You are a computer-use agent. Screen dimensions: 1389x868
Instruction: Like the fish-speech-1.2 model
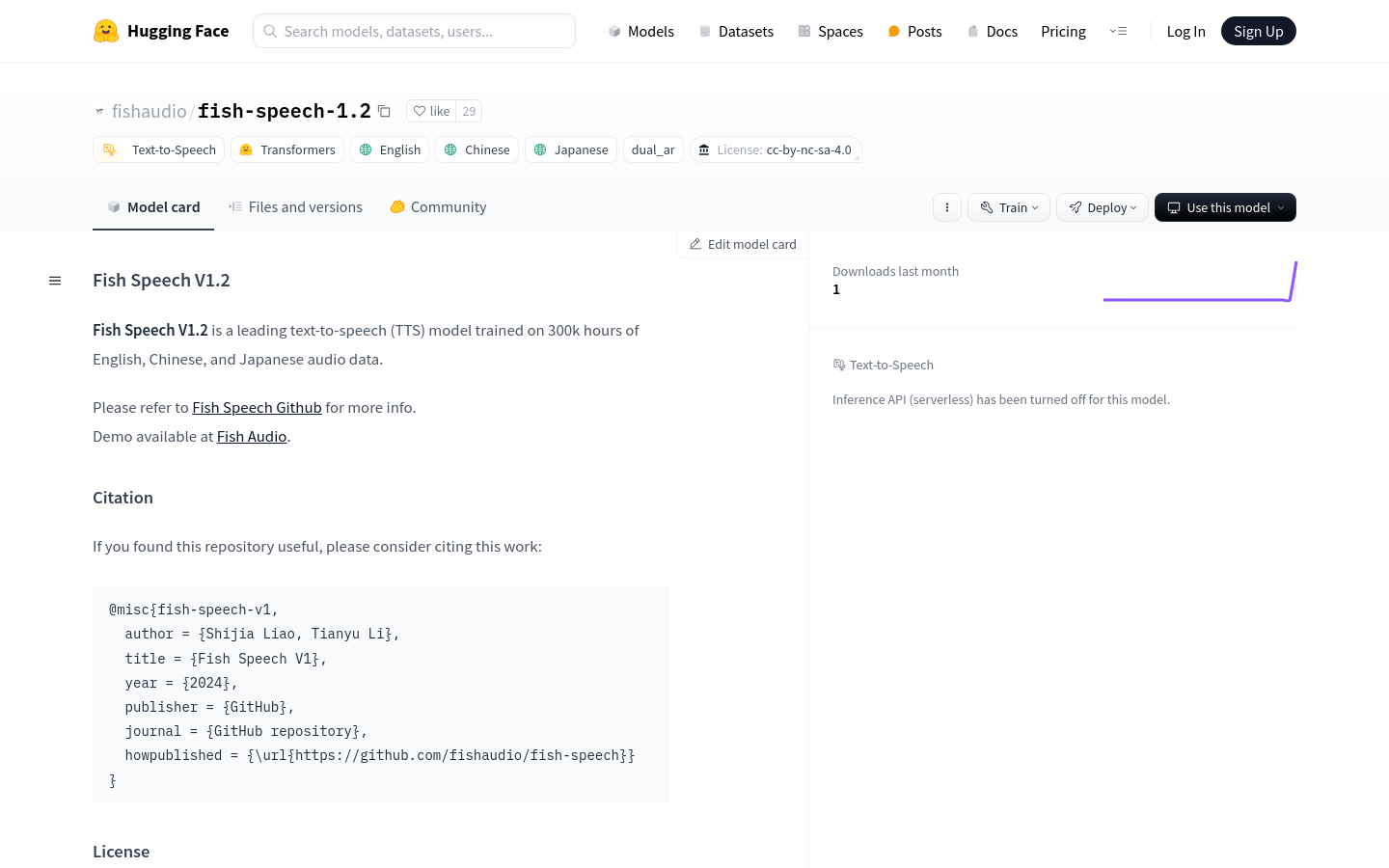(431, 111)
